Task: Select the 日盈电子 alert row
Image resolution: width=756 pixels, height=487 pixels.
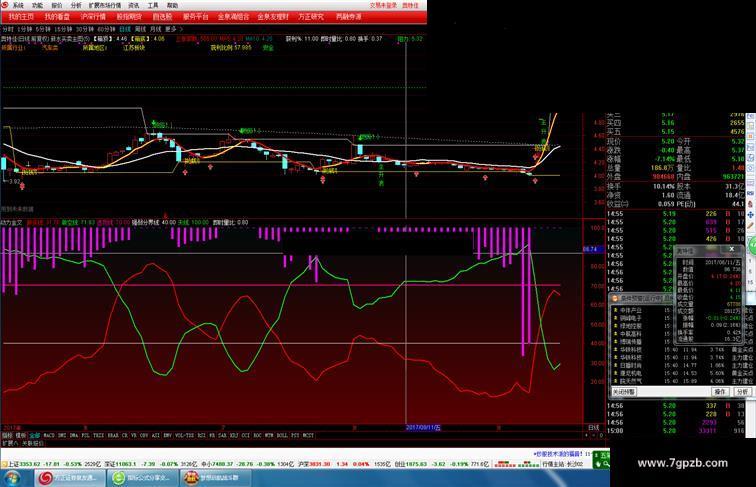Action: click(x=683, y=365)
